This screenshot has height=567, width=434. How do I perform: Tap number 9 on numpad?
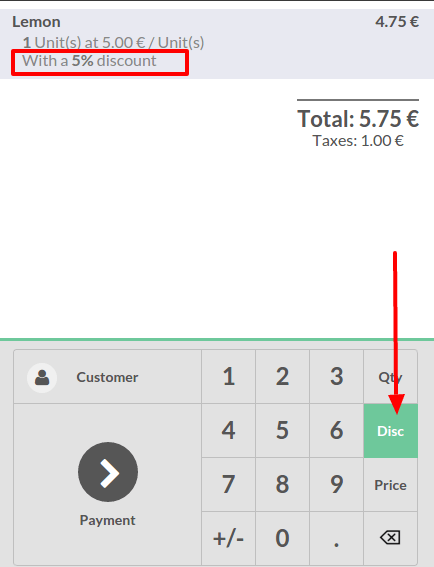pos(336,485)
